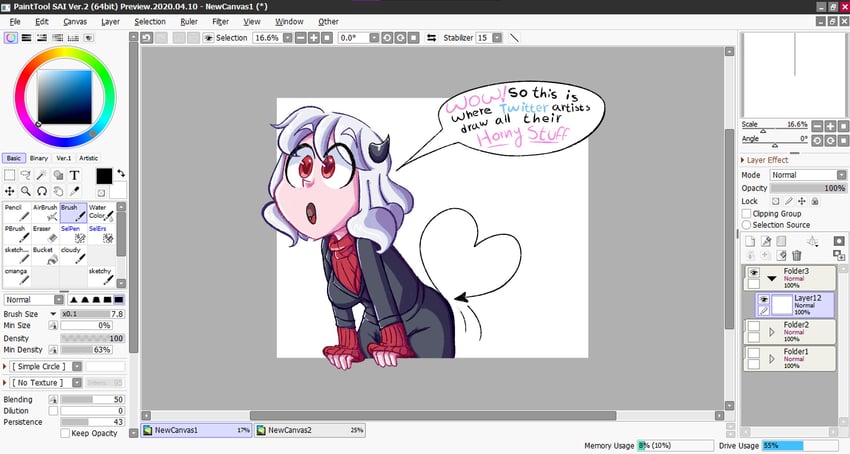Switch to the Binary brush tab
This screenshot has width=850, height=454.
pyautogui.click(x=38, y=158)
